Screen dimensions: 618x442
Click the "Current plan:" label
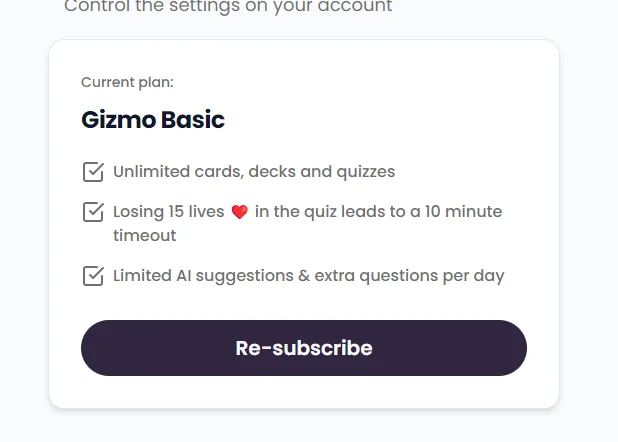(x=127, y=82)
